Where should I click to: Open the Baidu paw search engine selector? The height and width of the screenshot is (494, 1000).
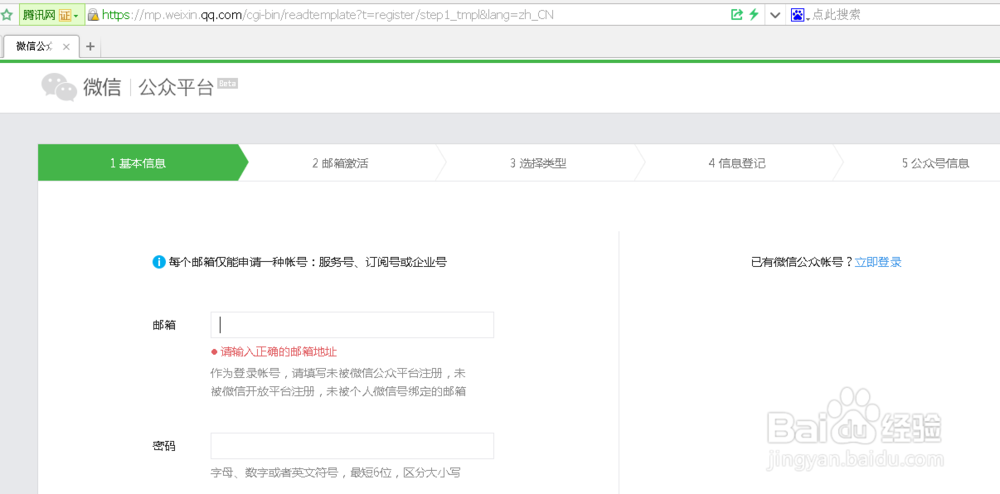click(x=798, y=15)
